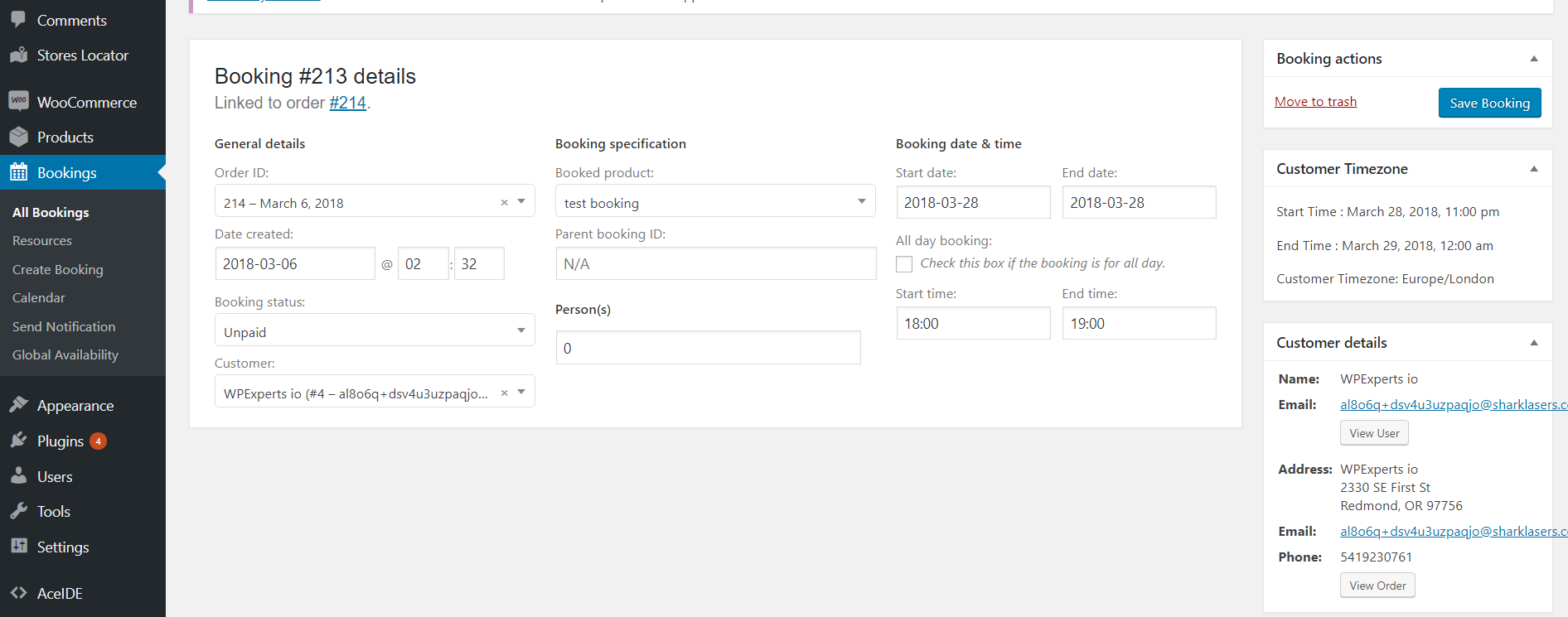Click the WooCommerce icon in sidebar
Viewport: 1568px width, 617px height.
tap(18, 102)
